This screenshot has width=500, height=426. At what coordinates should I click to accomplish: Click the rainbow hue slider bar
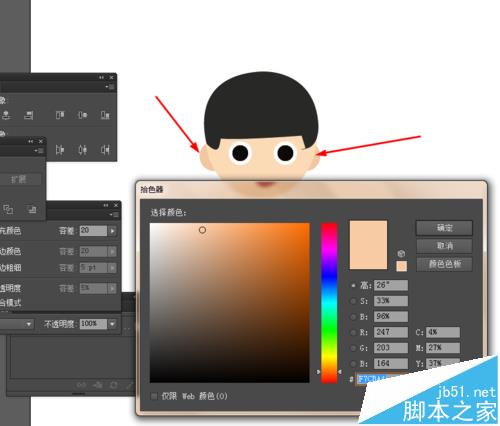329,303
